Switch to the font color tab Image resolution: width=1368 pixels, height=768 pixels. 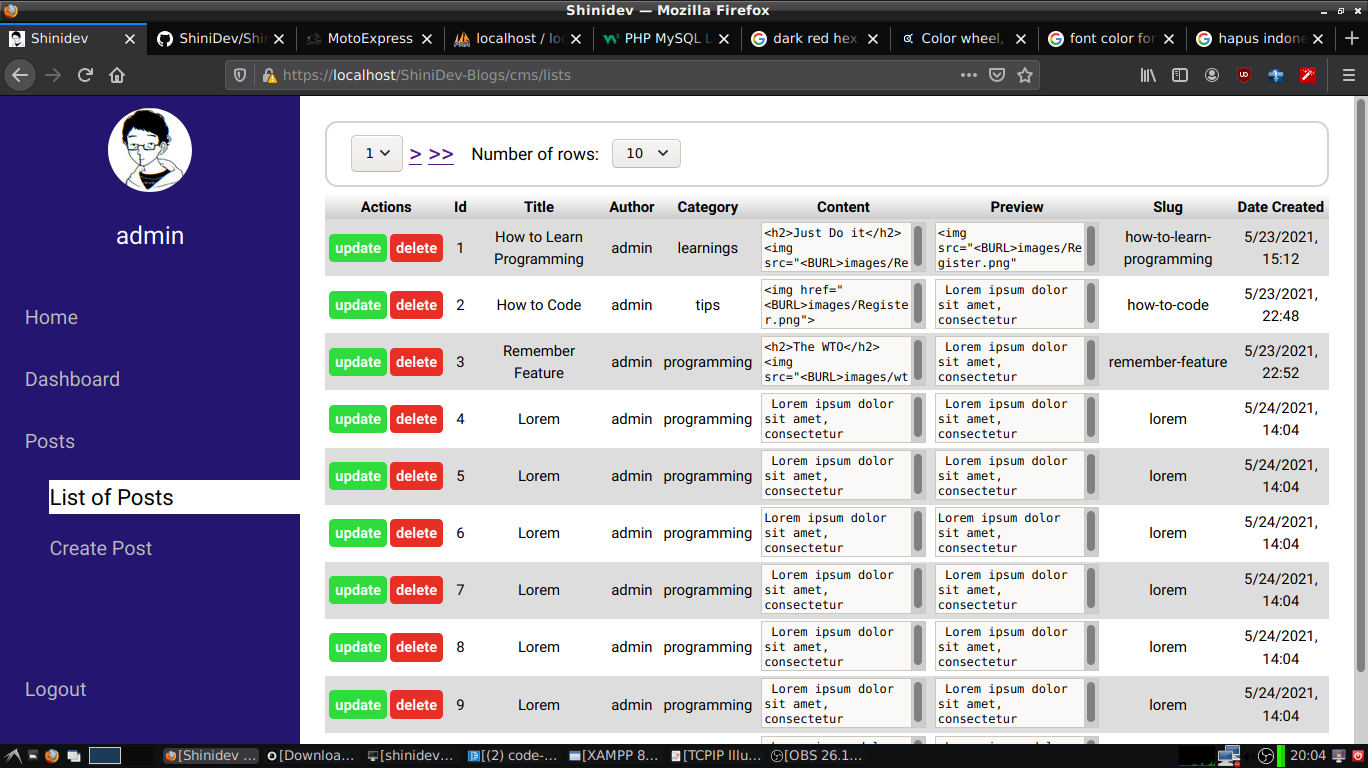1113,39
